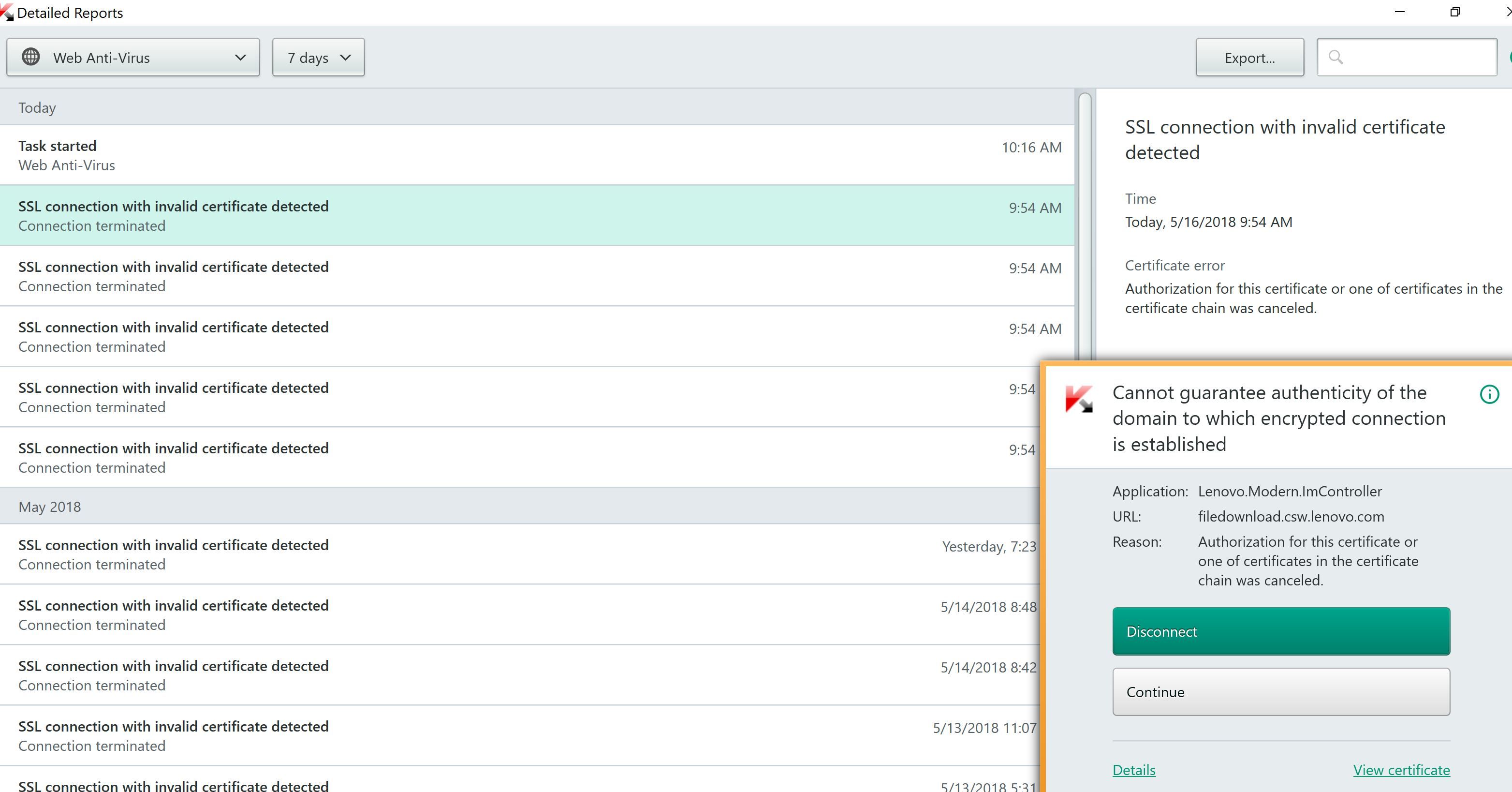Select the 5/14/2018 8:42 SSL event
Viewport: 1512px width, 792px height.
[x=519, y=675]
